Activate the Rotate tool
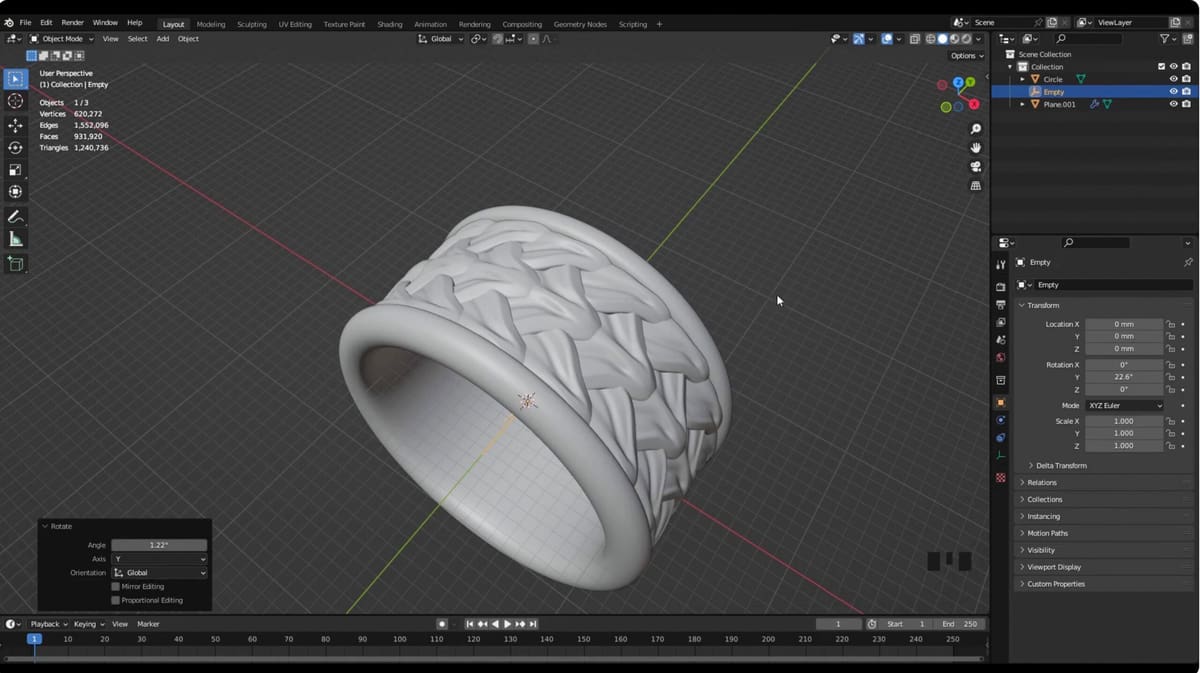 (x=15, y=147)
